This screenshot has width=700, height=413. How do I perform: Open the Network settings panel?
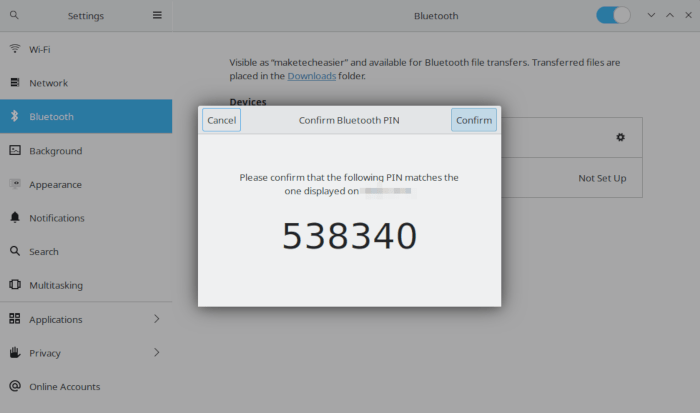pos(86,83)
